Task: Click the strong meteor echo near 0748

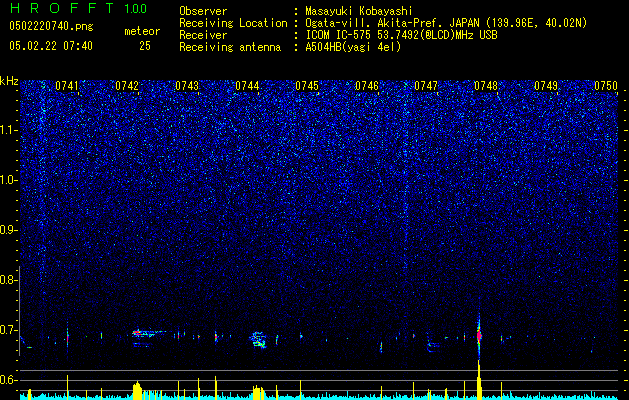Action: click(479, 335)
